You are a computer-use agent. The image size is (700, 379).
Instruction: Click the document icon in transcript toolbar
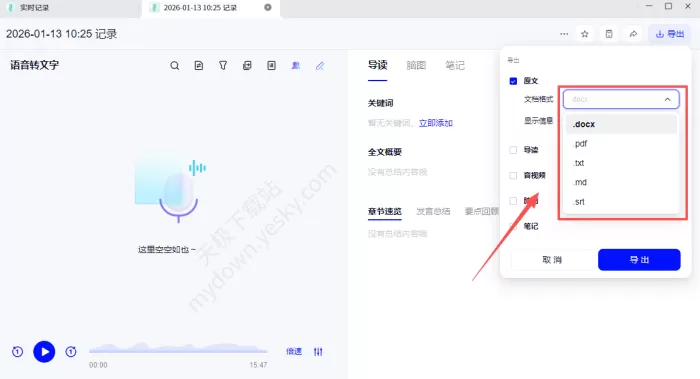click(199, 66)
